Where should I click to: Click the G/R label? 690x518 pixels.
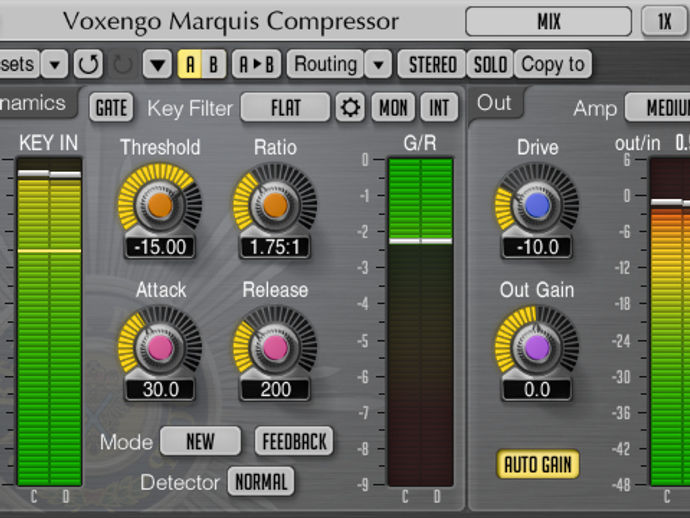pyautogui.click(x=420, y=143)
